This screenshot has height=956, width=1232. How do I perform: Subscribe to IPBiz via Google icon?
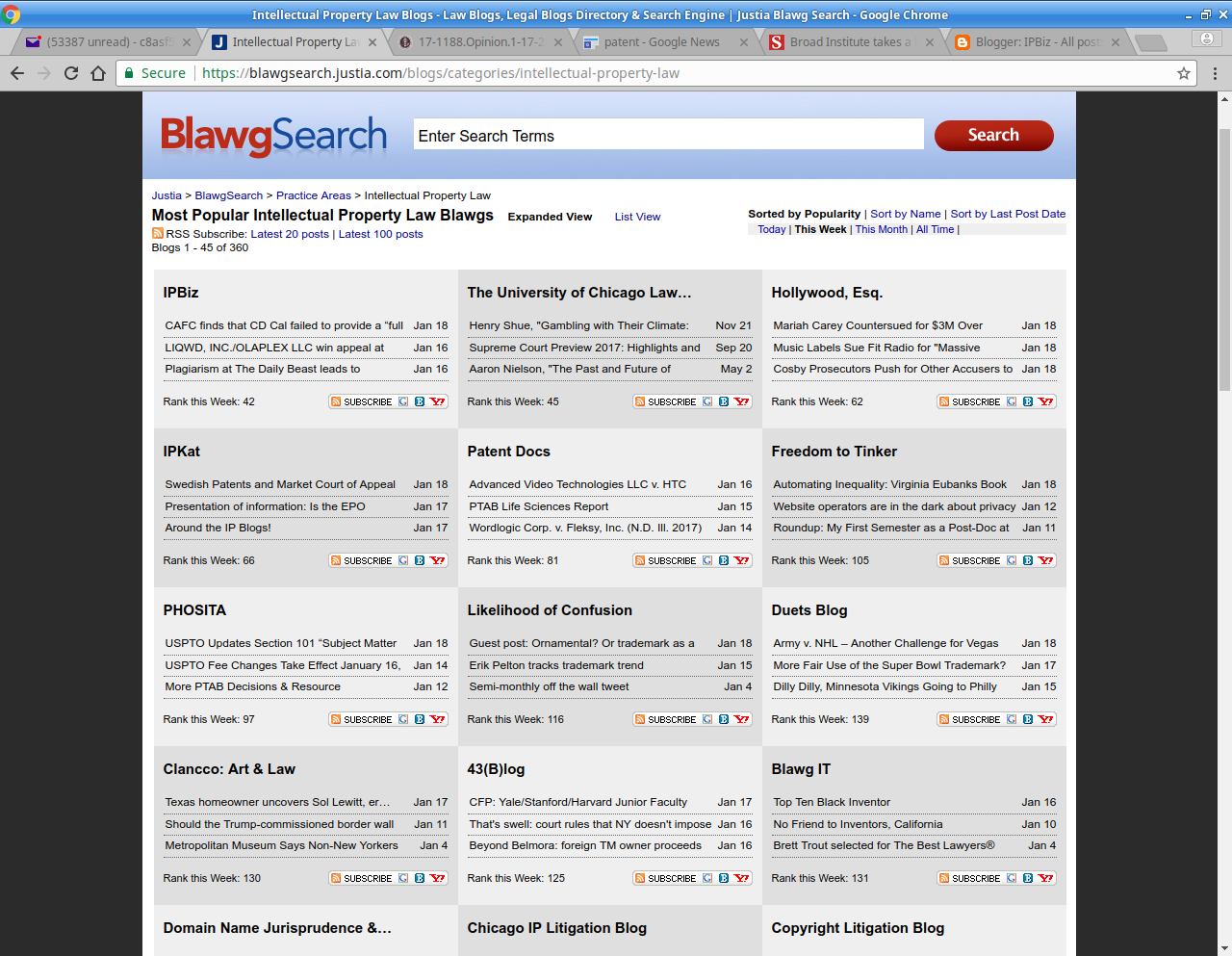click(403, 401)
